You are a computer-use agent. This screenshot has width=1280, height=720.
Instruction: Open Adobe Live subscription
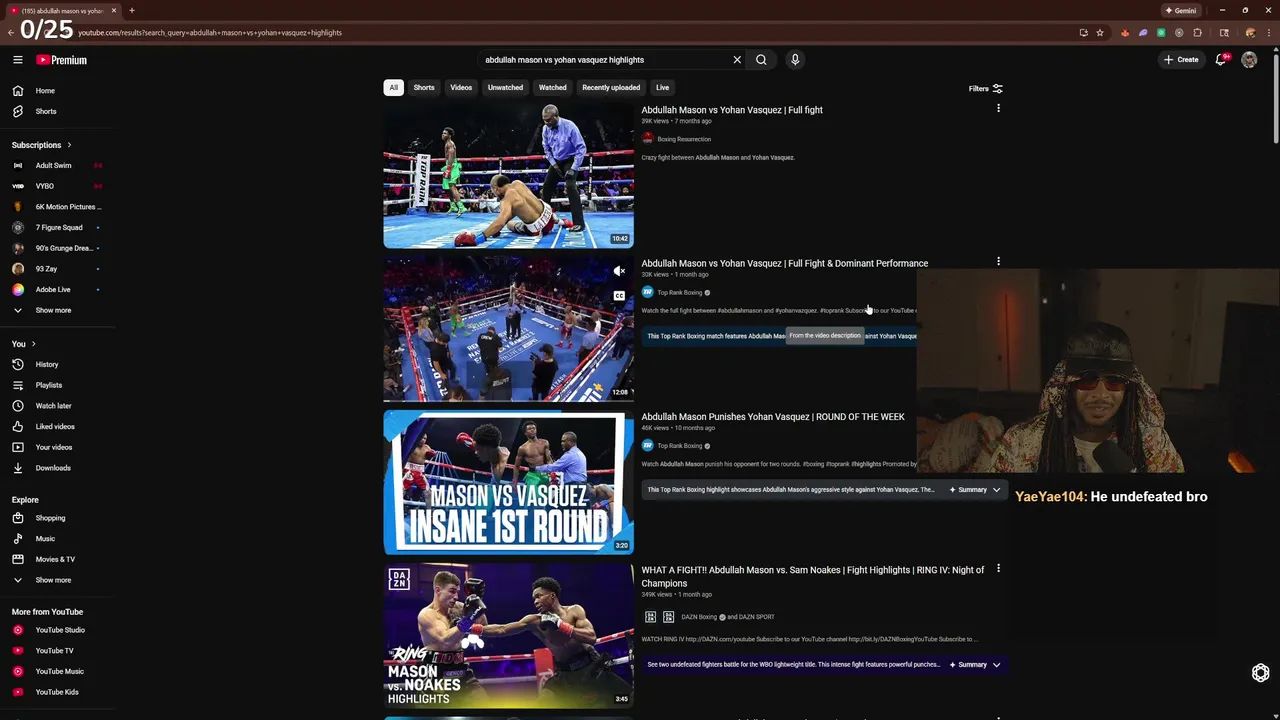(57, 289)
